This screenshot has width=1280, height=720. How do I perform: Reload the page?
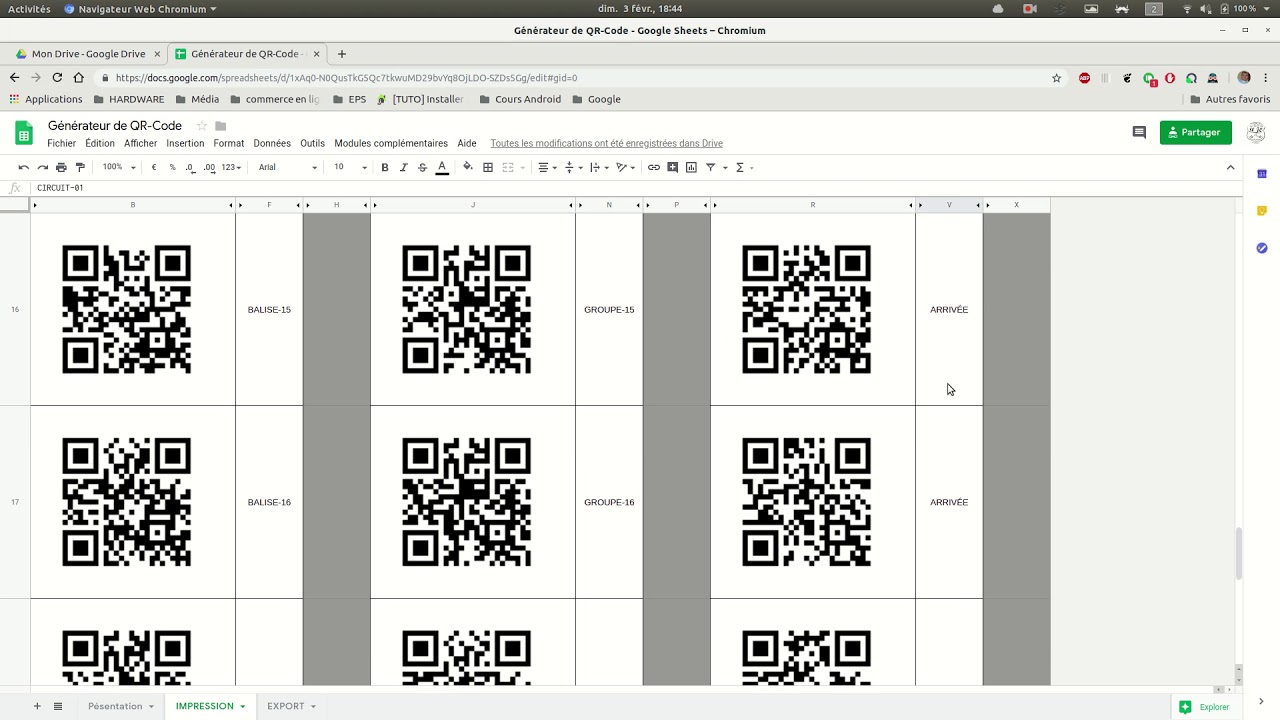pyautogui.click(x=57, y=77)
